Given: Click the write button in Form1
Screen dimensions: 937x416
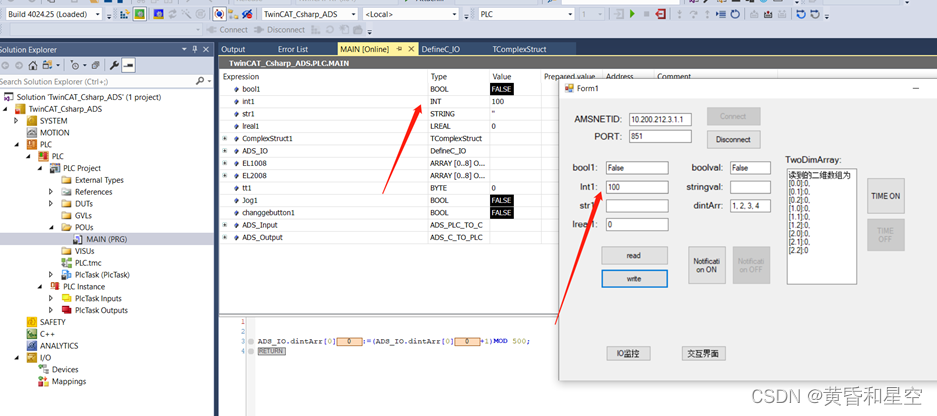Looking at the screenshot, I should tap(634, 279).
